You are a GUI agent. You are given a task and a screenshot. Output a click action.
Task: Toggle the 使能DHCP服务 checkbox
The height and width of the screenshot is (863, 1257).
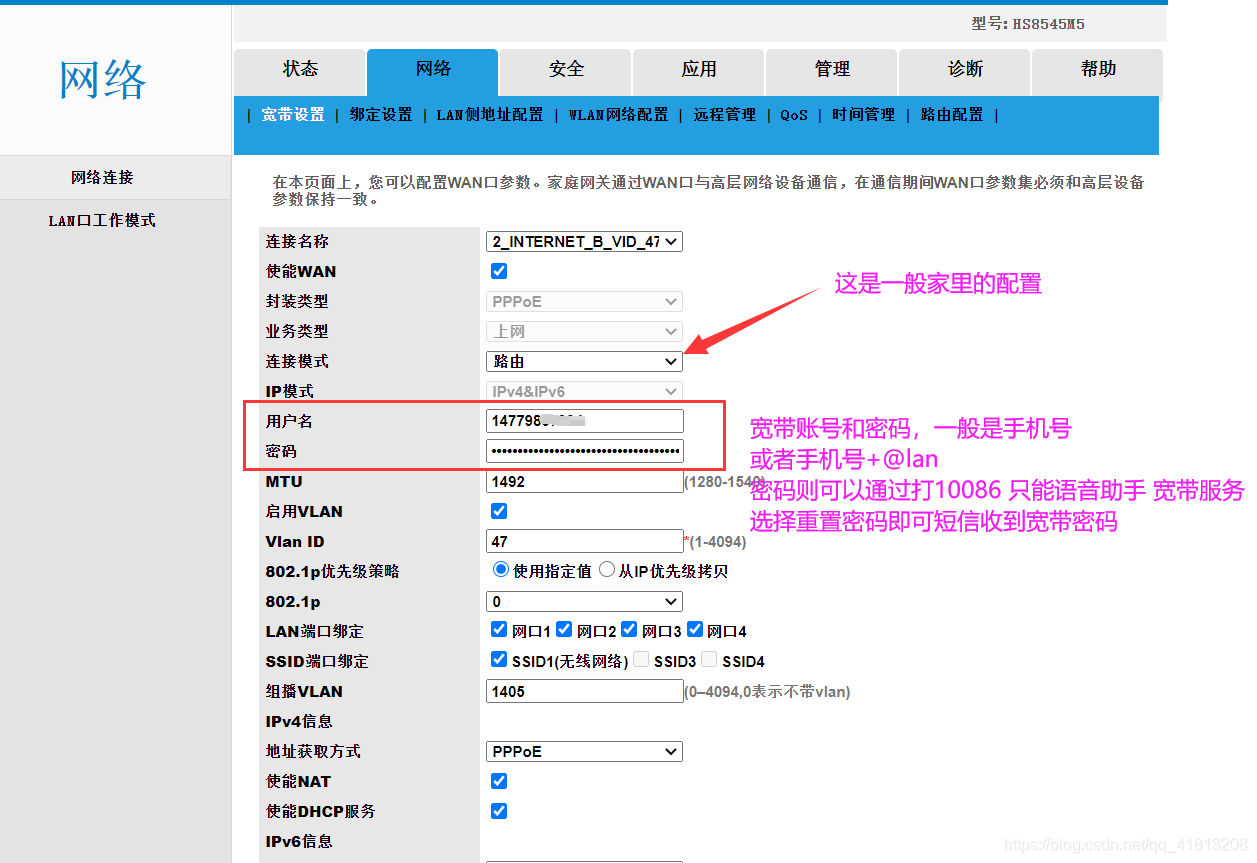pos(499,811)
